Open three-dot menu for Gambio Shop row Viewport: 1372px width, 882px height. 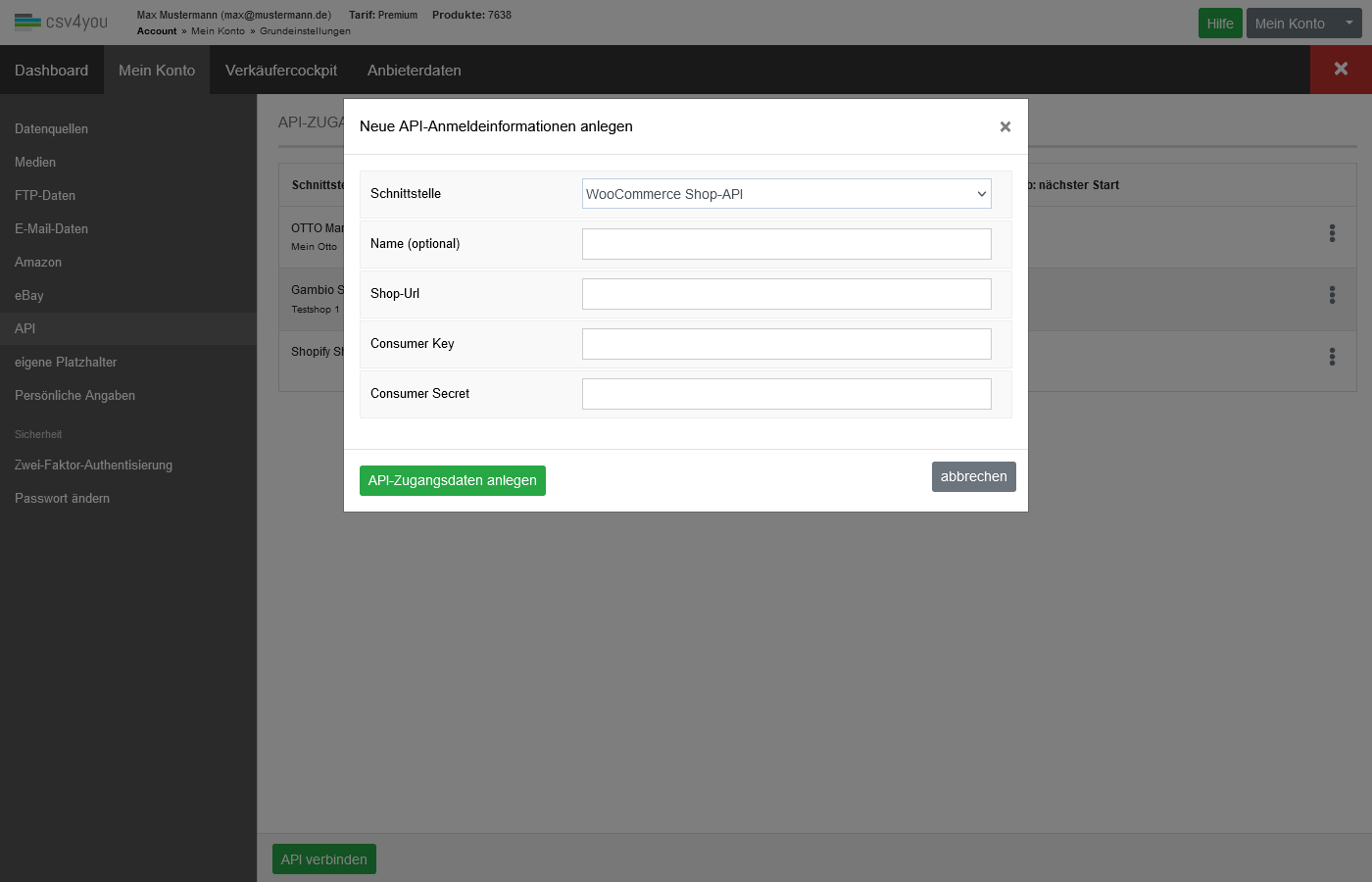coord(1332,295)
